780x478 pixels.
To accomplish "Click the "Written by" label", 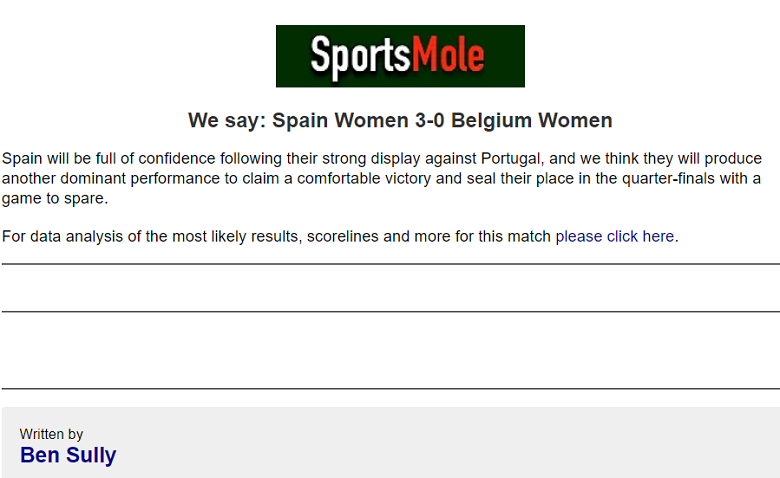I will 51,434.
